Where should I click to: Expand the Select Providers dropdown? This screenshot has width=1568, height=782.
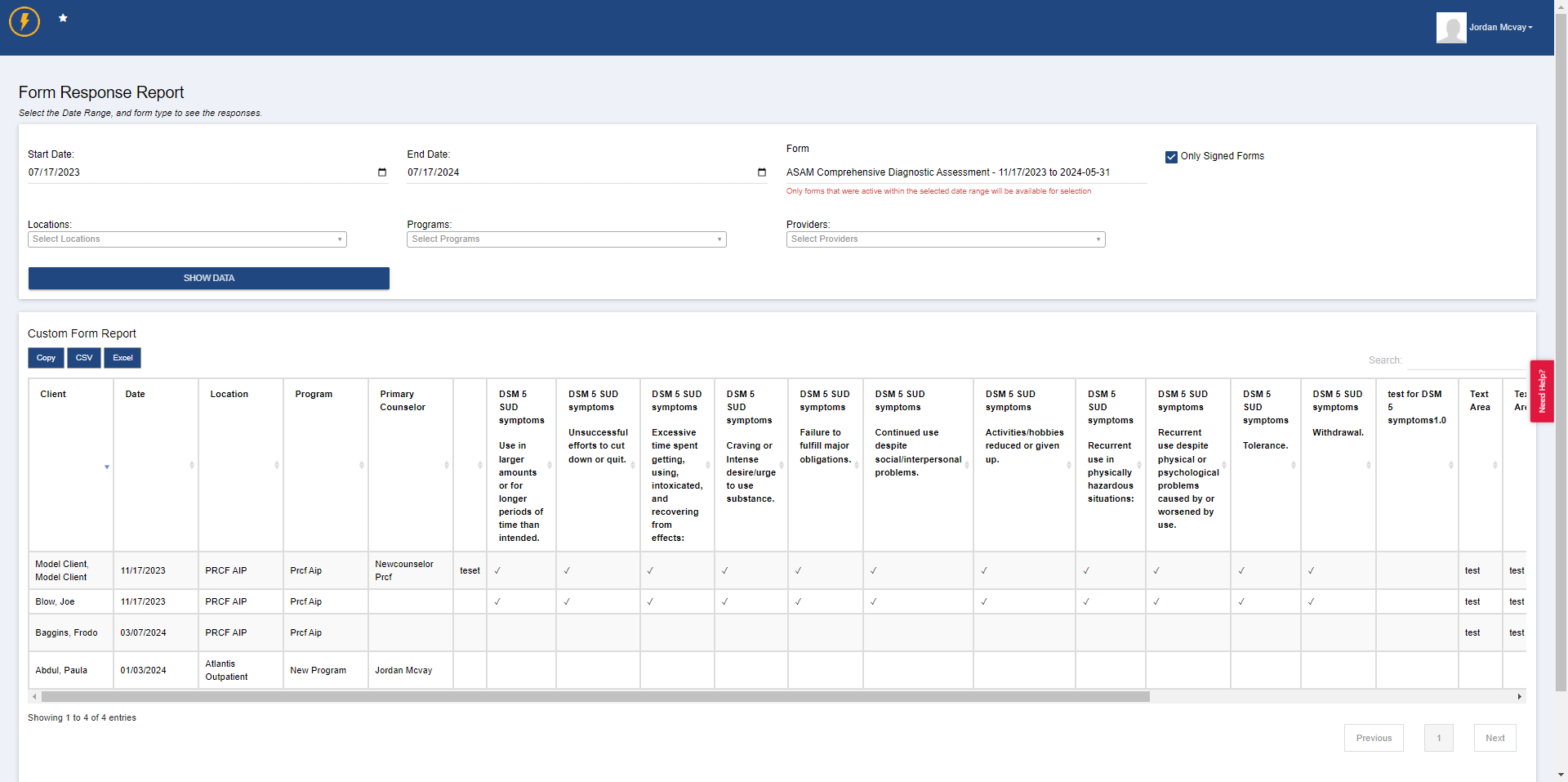(946, 239)
